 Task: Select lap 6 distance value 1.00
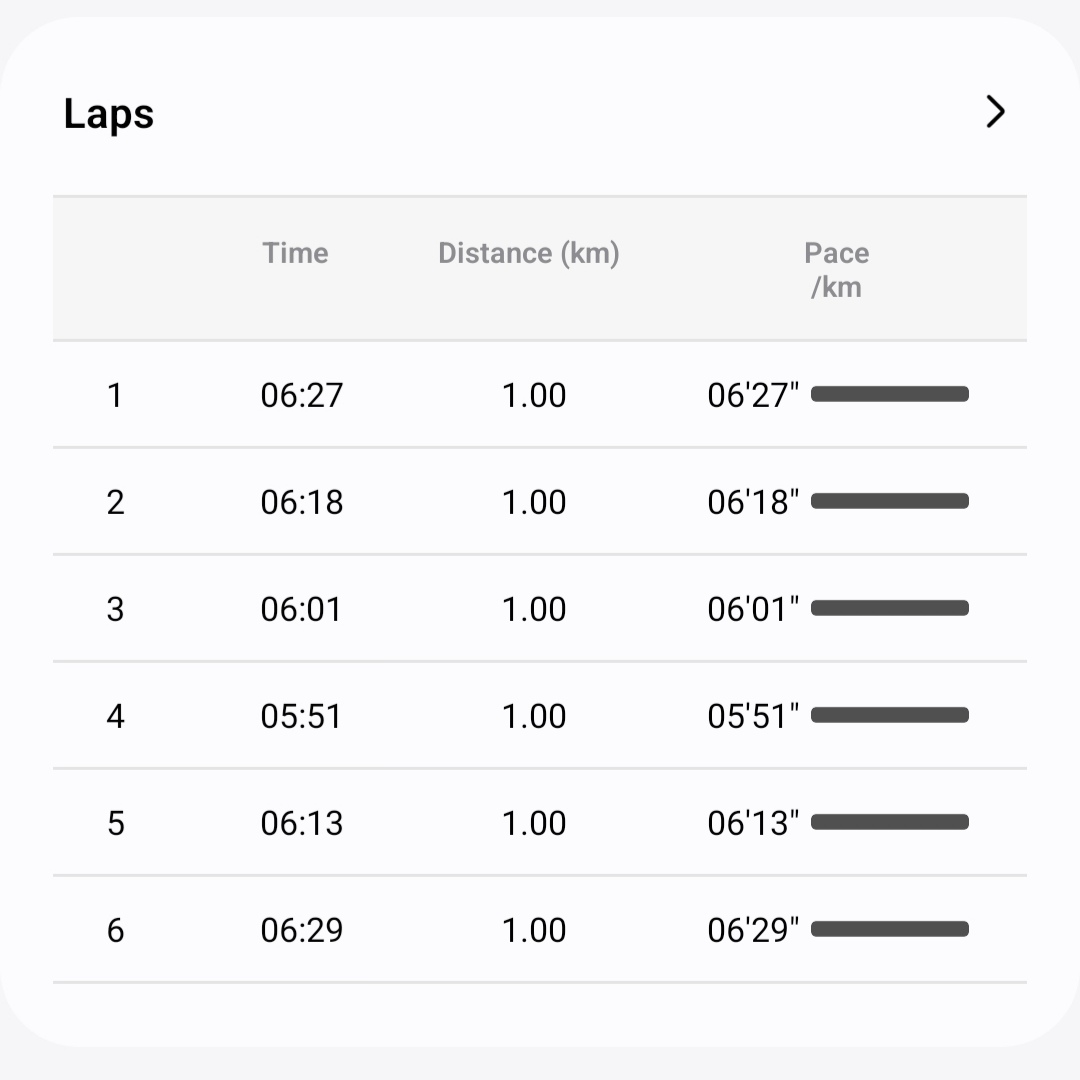534,931
